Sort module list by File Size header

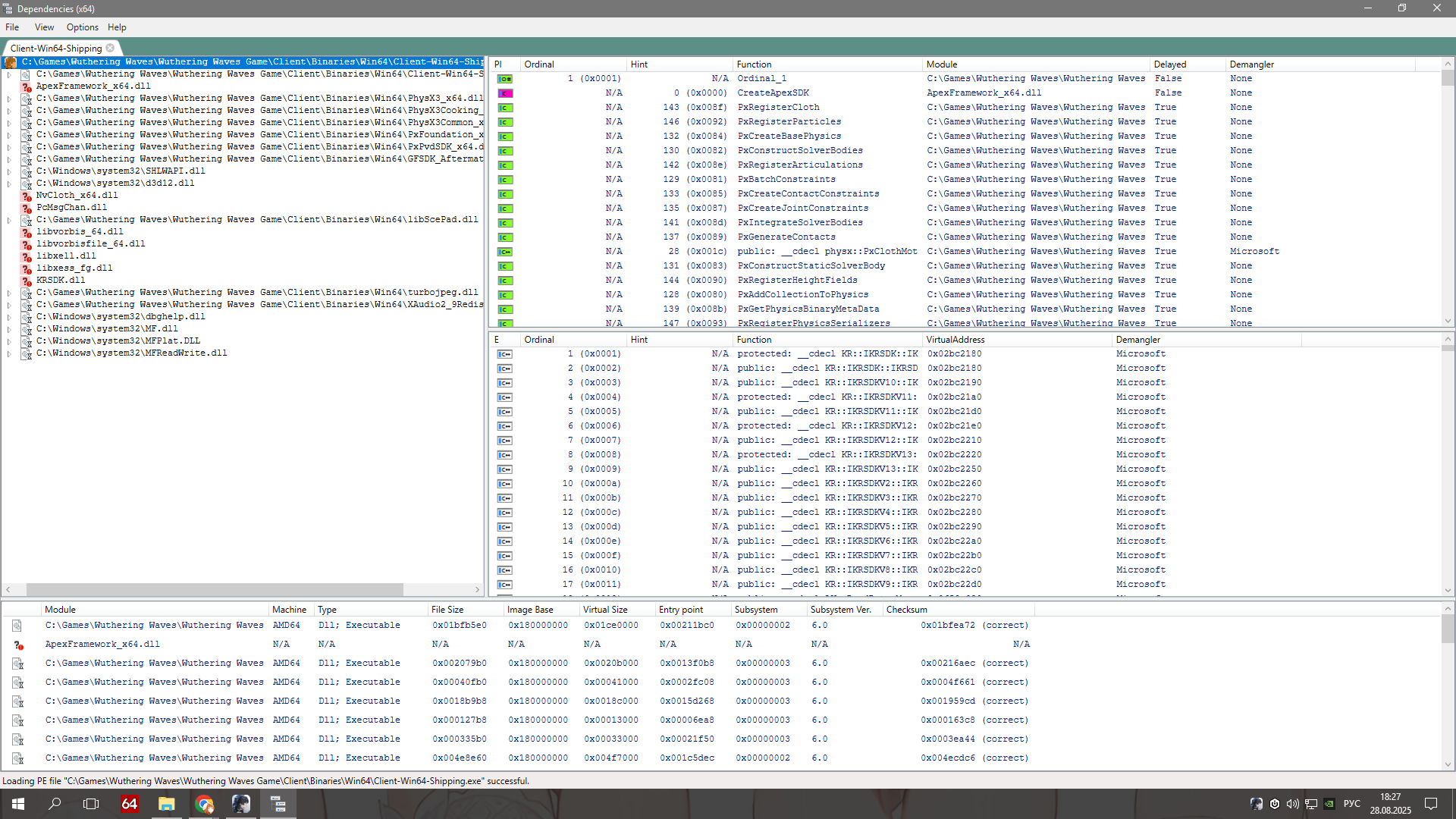click(x=447, y=610)
